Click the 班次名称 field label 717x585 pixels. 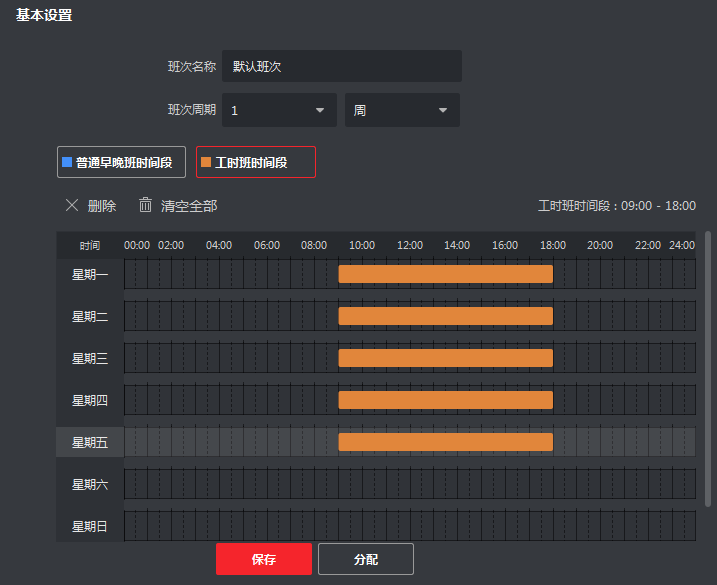click(x=192, y=67)
